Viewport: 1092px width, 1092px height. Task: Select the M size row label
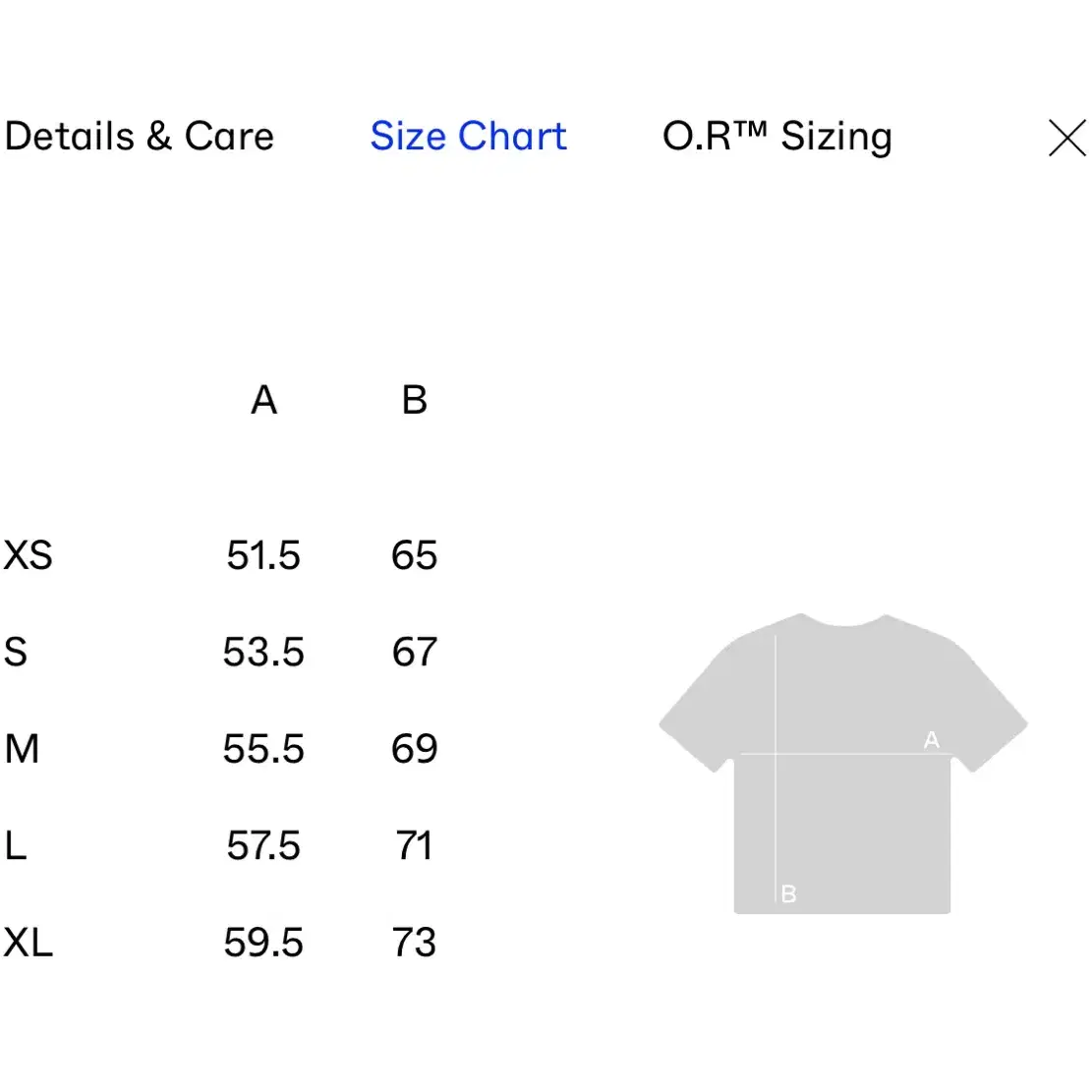pyautogui.click(x=22, y=749)
